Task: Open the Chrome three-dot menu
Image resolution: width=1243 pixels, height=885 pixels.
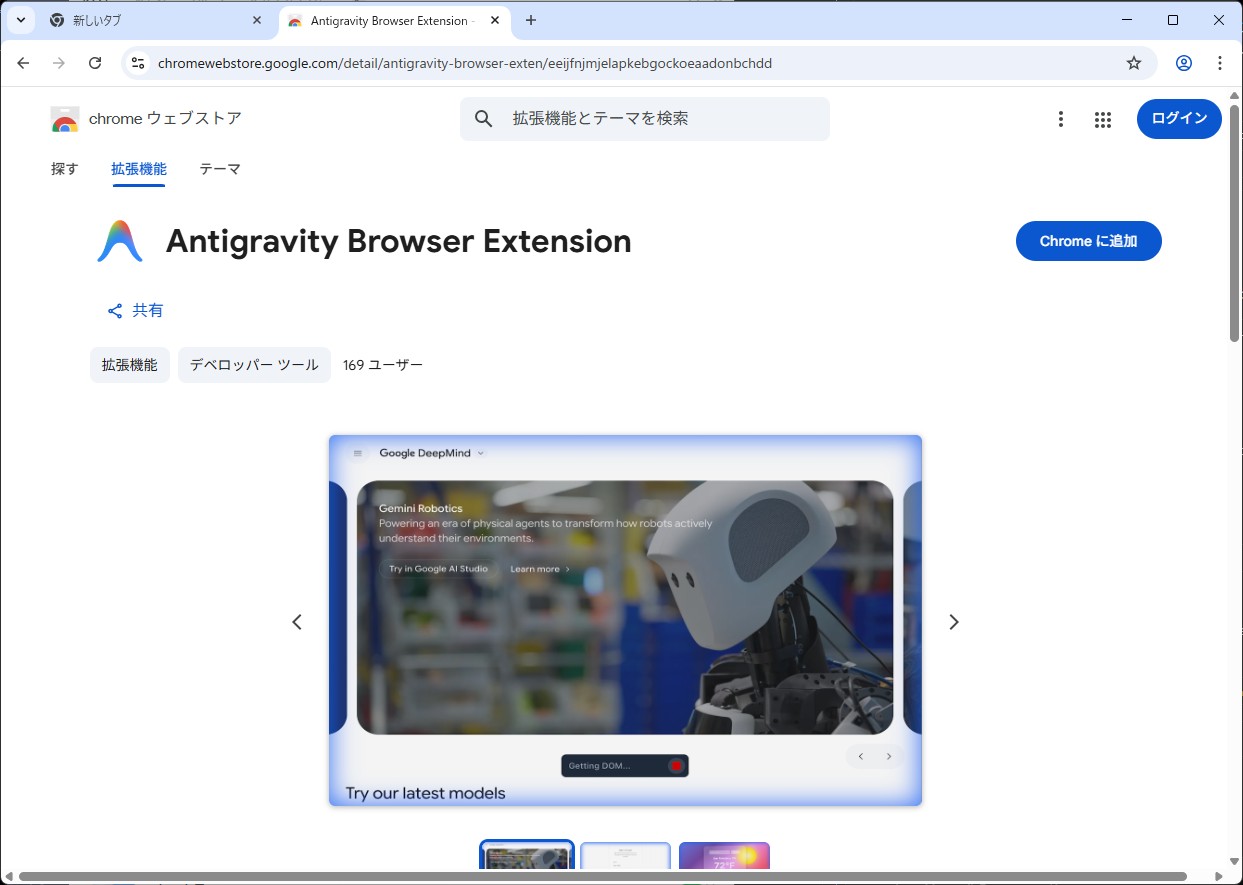Action: (x=1220, y=63)
